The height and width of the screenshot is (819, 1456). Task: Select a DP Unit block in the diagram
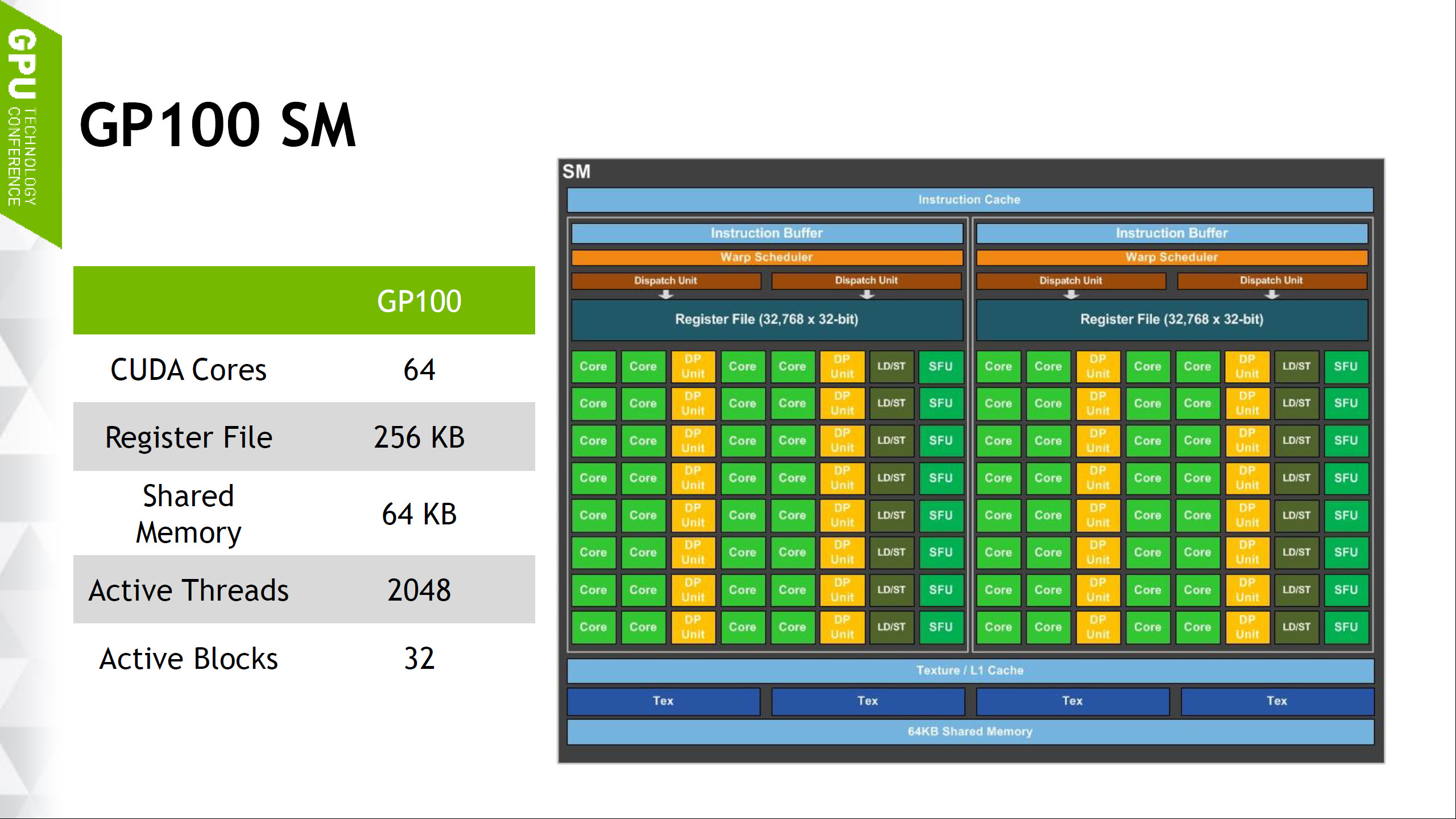coord(693,366)
